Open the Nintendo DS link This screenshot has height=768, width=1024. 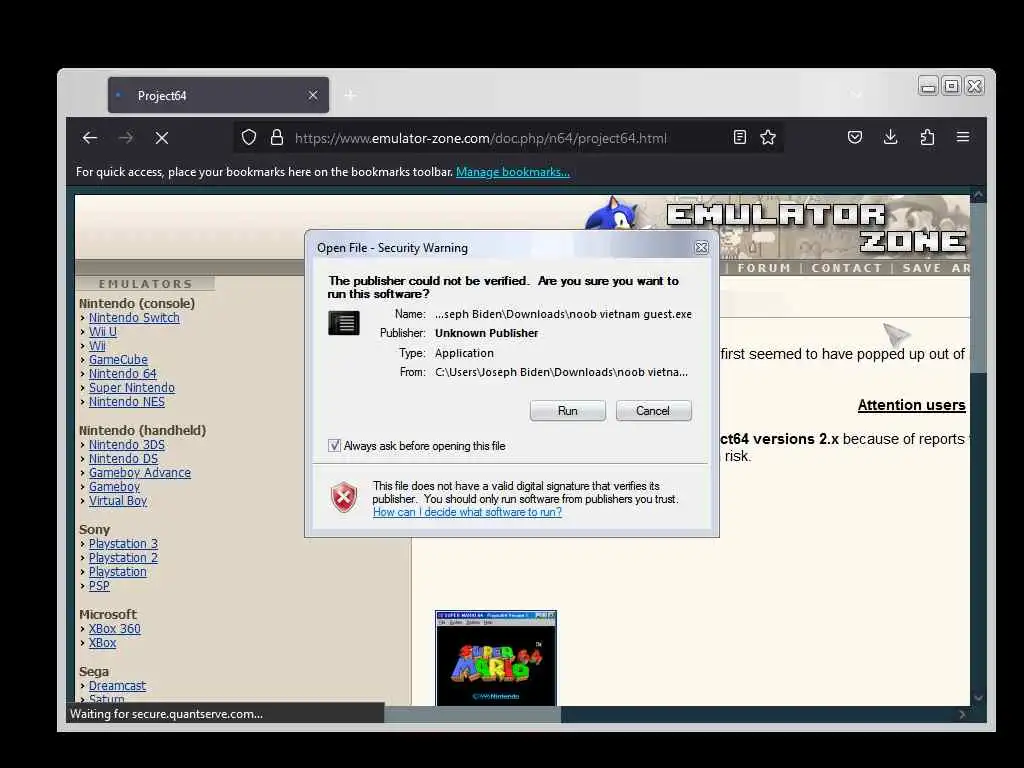coord(123,459)
